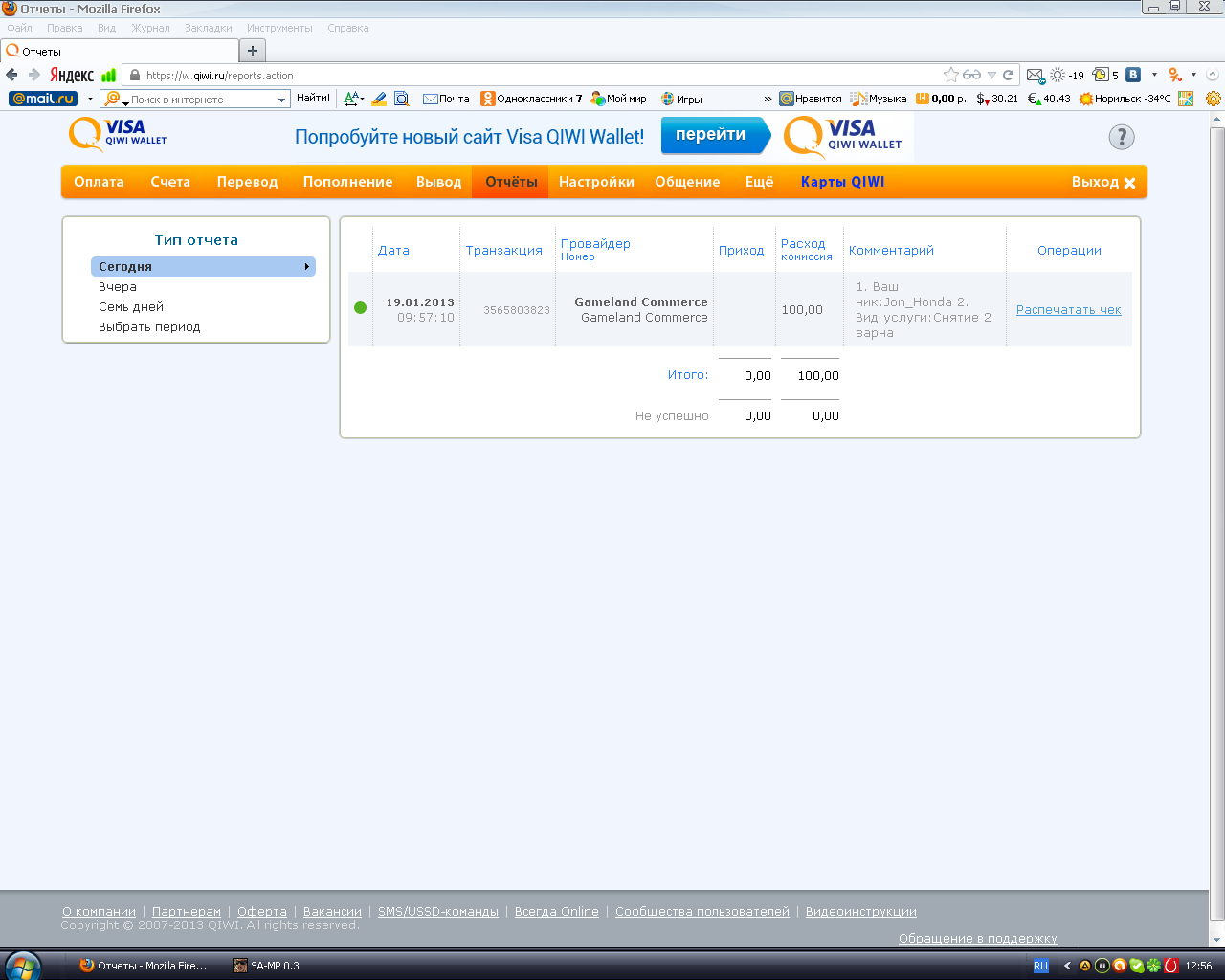Open the toolbar settings gear icon
This screenshot has height=980, width=1225.
click(x=1214, y=99)
